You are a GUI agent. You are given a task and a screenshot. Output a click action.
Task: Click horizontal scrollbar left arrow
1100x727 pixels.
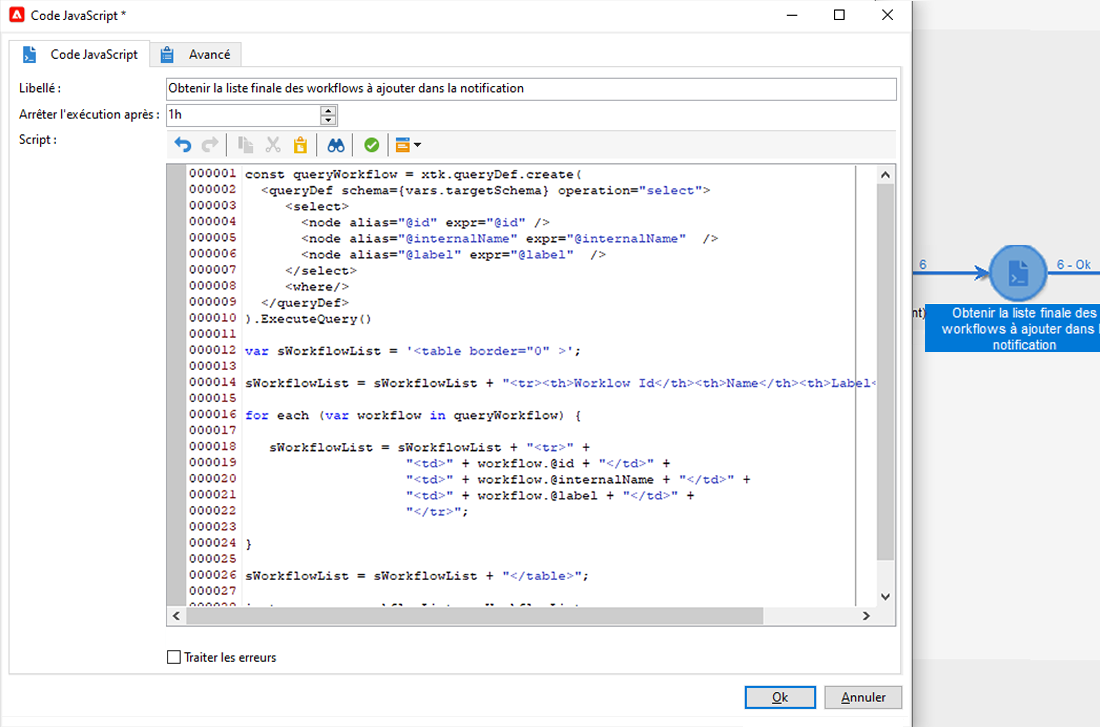pyautogui.click(x=176, y=616)
